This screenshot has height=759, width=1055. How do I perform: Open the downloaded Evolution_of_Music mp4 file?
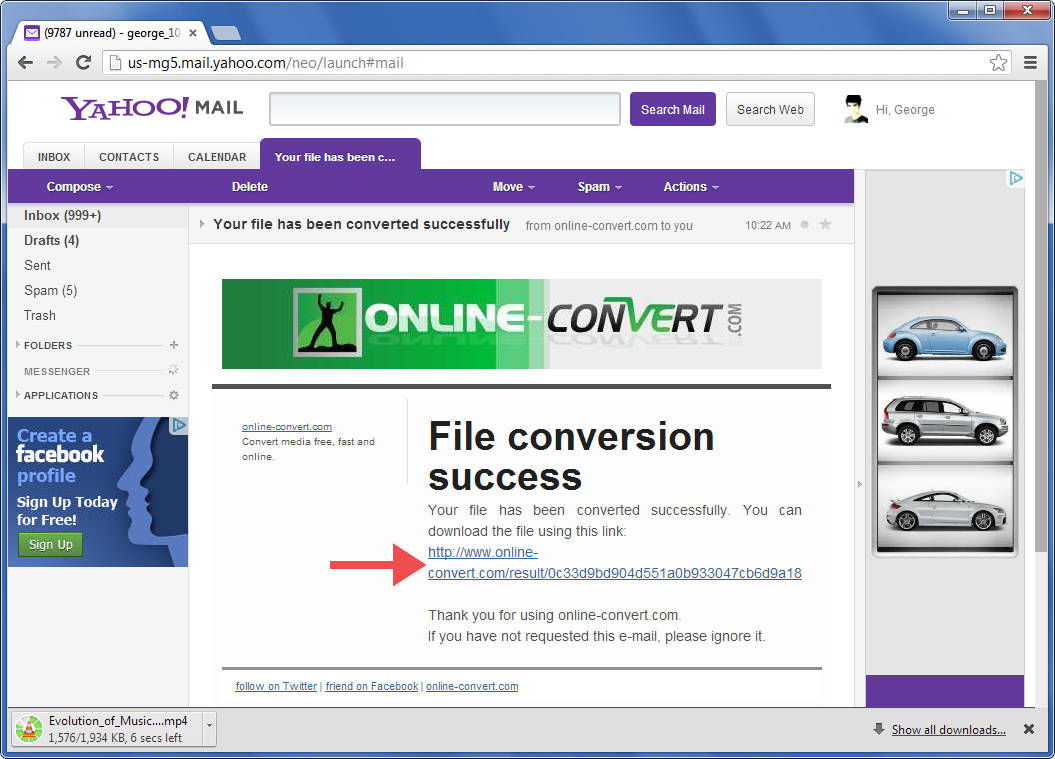(x=108, y=729)
